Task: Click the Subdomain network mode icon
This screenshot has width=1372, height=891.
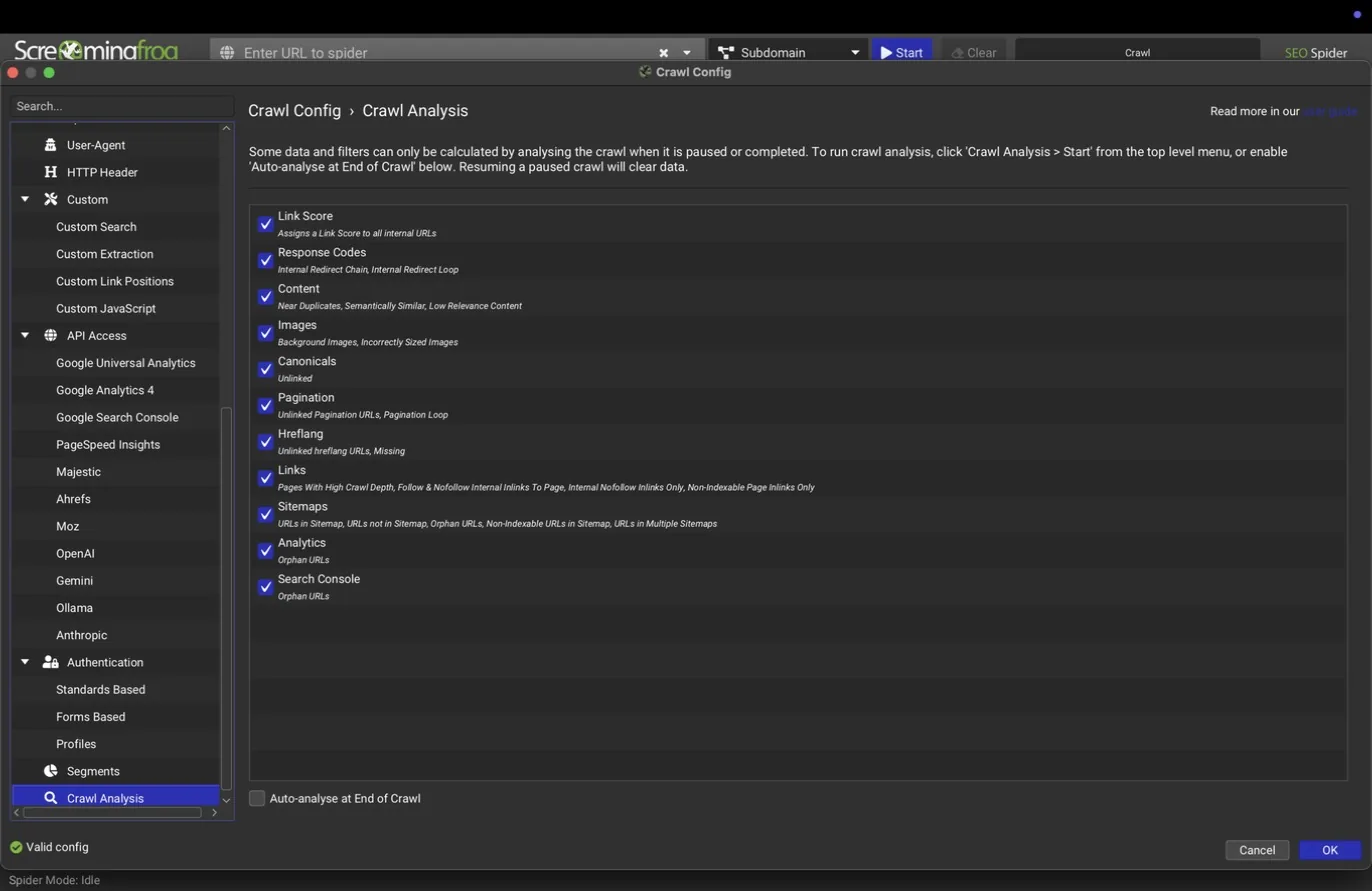Action: pos(726,52)
